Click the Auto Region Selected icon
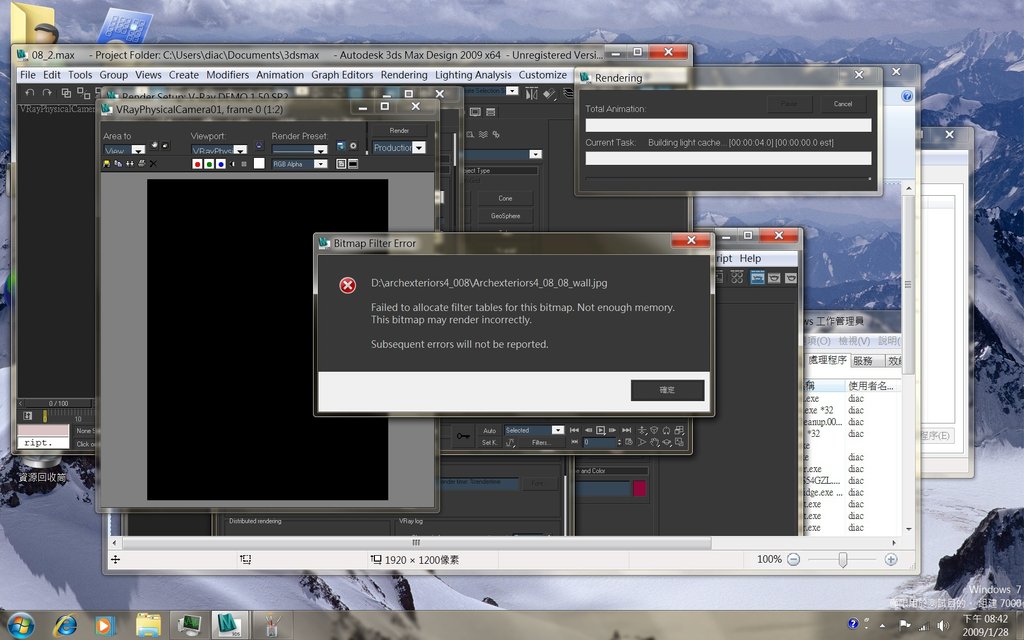The width and height of the screenshot is (1024, 640). [165, 145]
